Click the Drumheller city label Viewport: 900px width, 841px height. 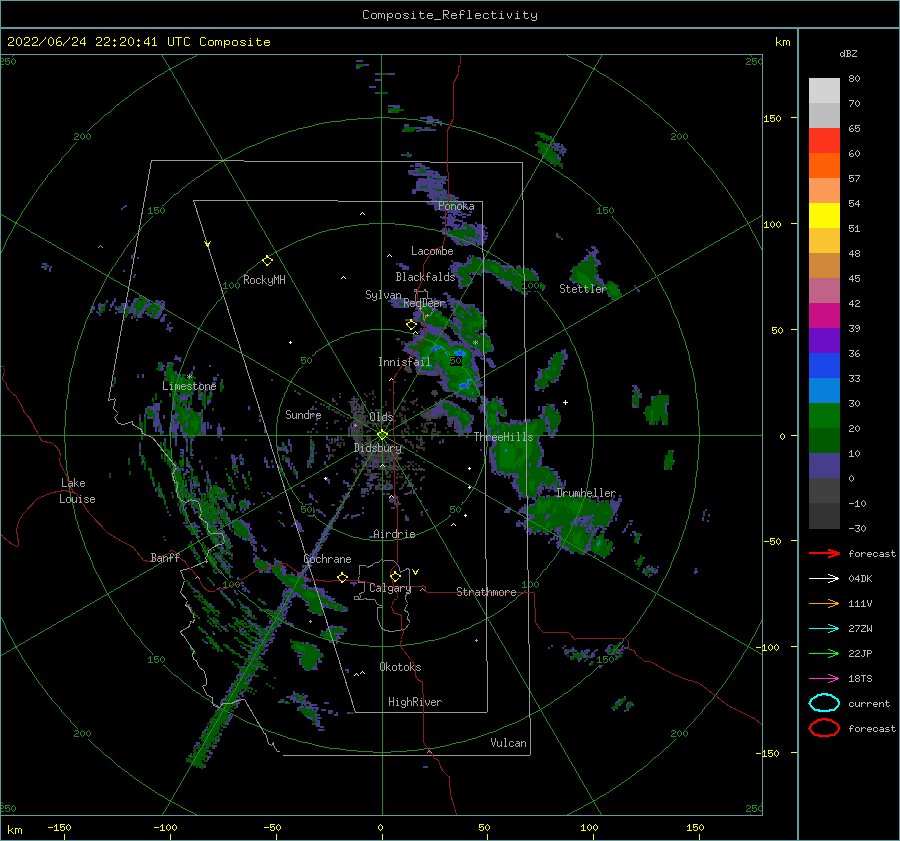[585, 493]
